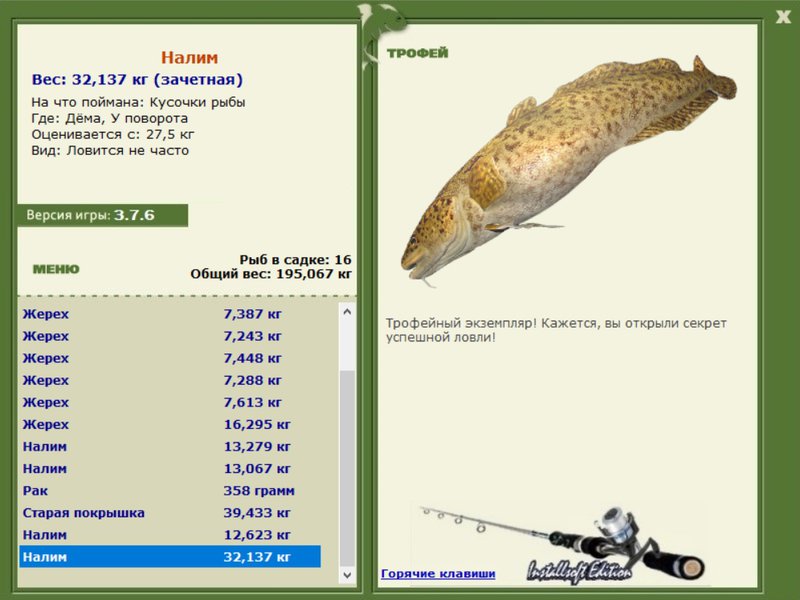Select the Старая покрышка 39,433 кг row
The width and height of the screenshot is (800, 600).
(170, 513)
